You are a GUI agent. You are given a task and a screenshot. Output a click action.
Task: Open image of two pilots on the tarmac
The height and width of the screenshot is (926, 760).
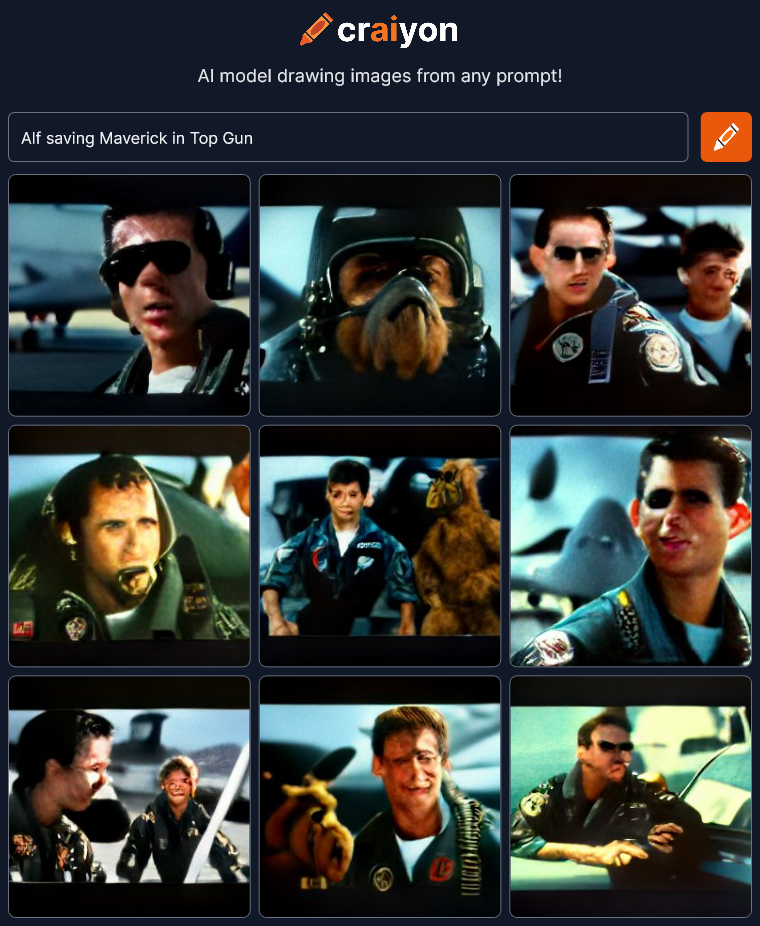pos(129,797)
